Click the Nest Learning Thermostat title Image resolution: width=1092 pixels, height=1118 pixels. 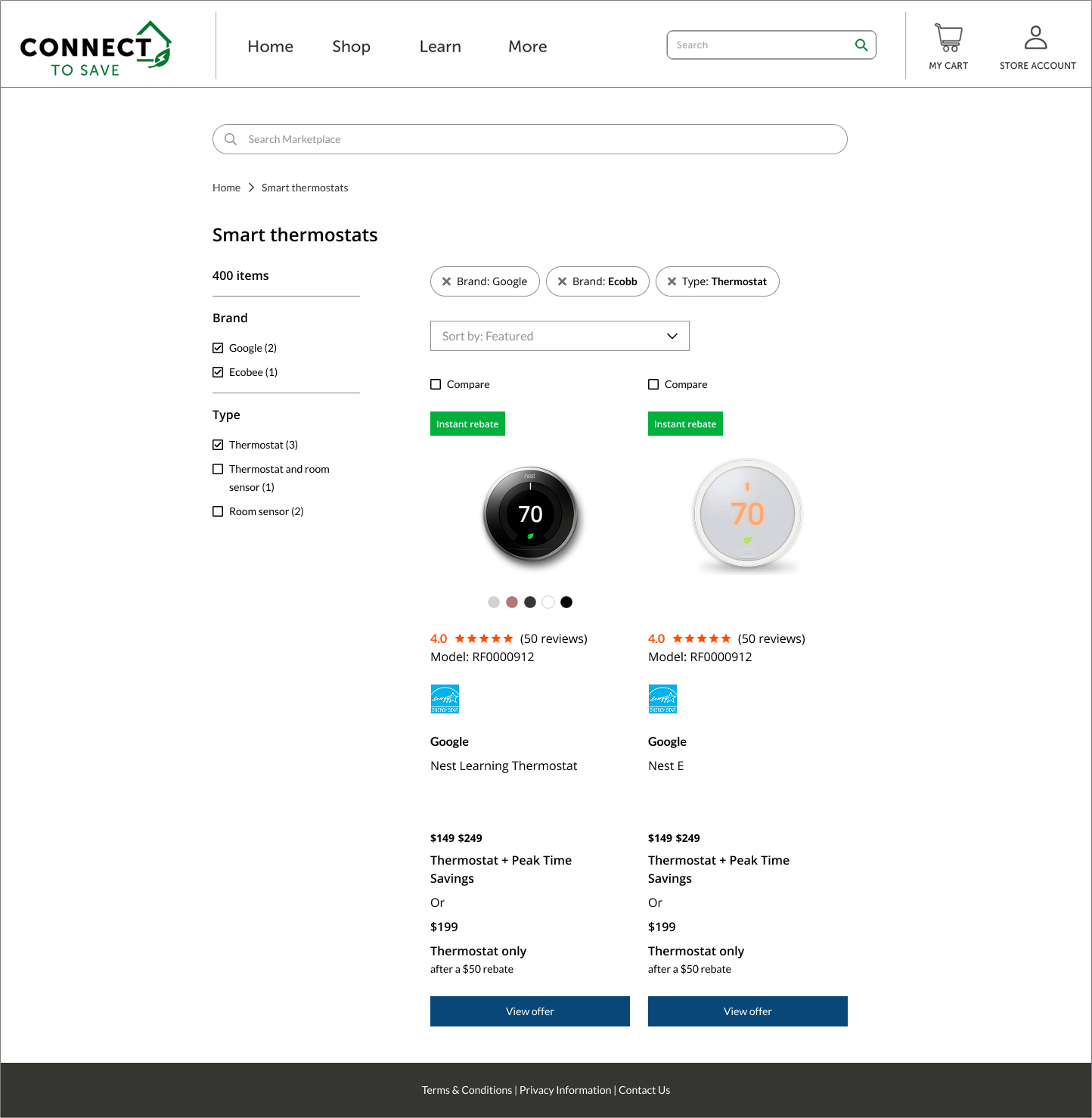pyautogui.click(x=504, y=766)
